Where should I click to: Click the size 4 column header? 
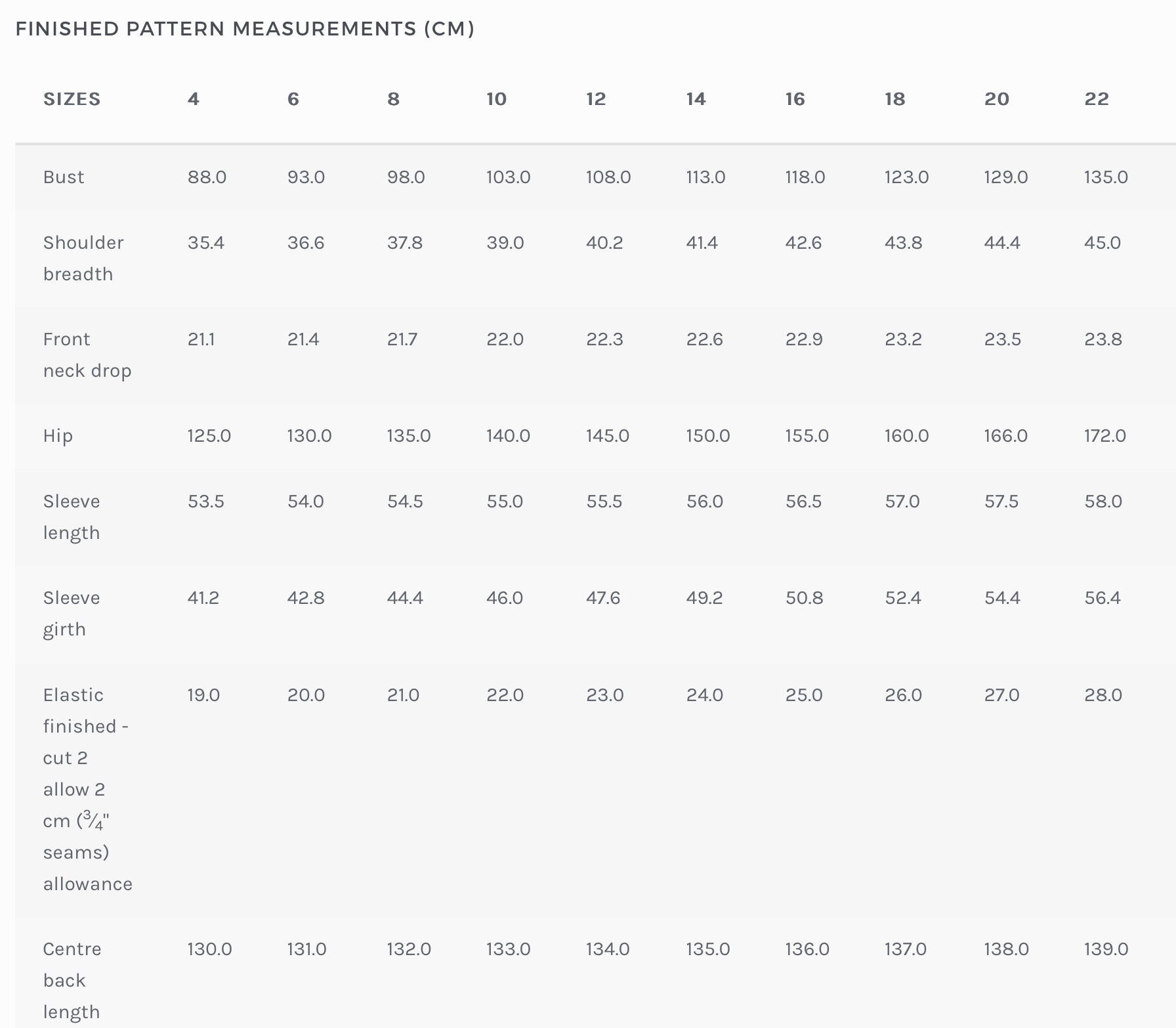[x=194, y=99]
